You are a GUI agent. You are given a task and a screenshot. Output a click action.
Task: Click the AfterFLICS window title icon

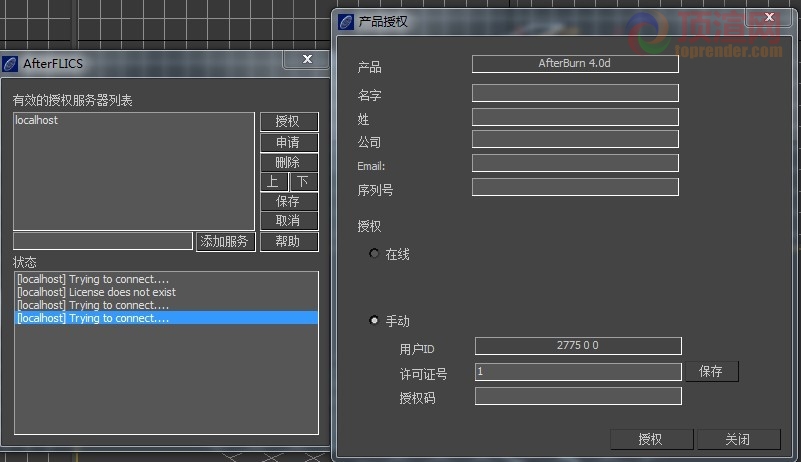[x=10, y=64]
